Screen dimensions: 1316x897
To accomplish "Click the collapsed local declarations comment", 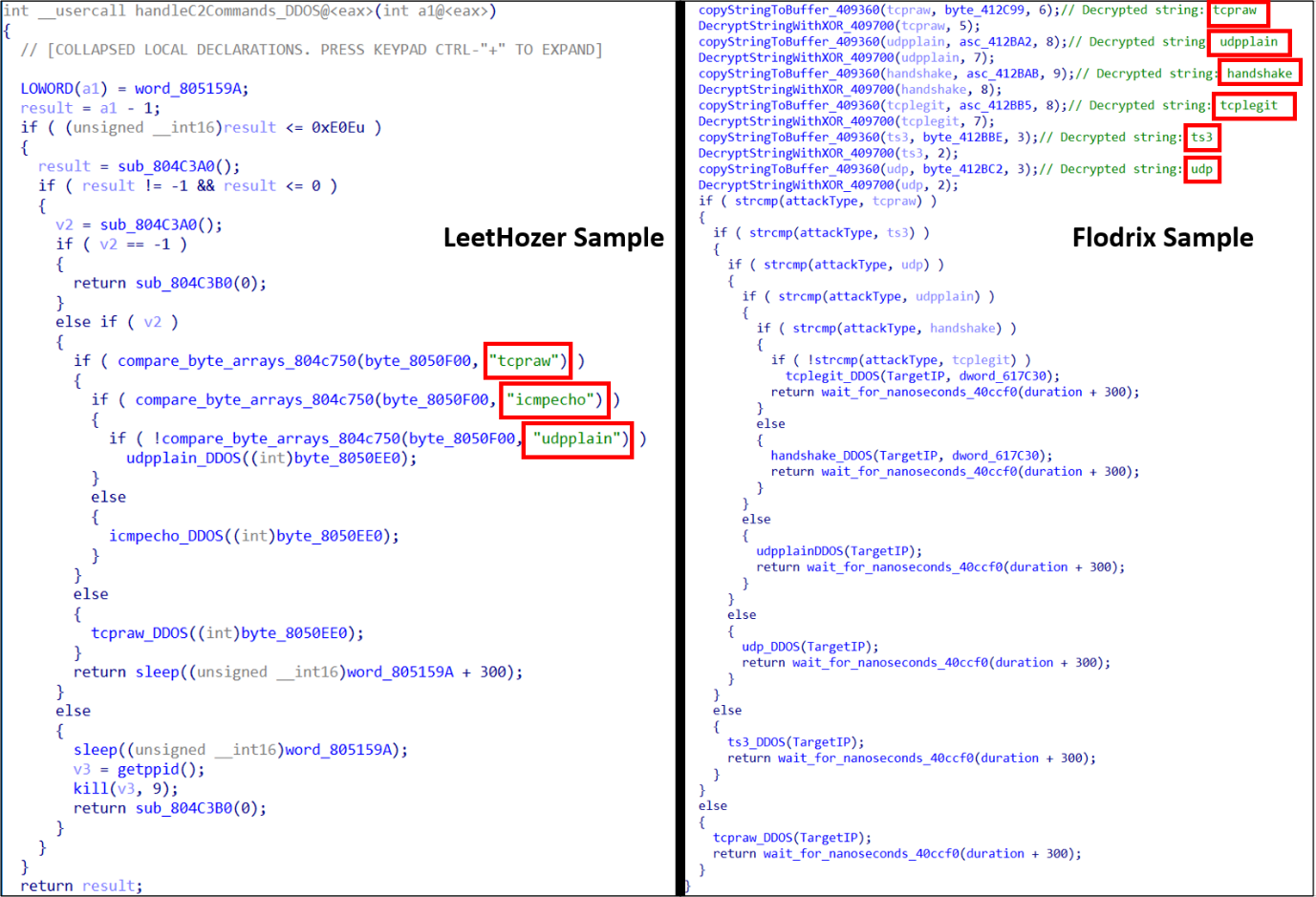I will [x=312, y=50].
